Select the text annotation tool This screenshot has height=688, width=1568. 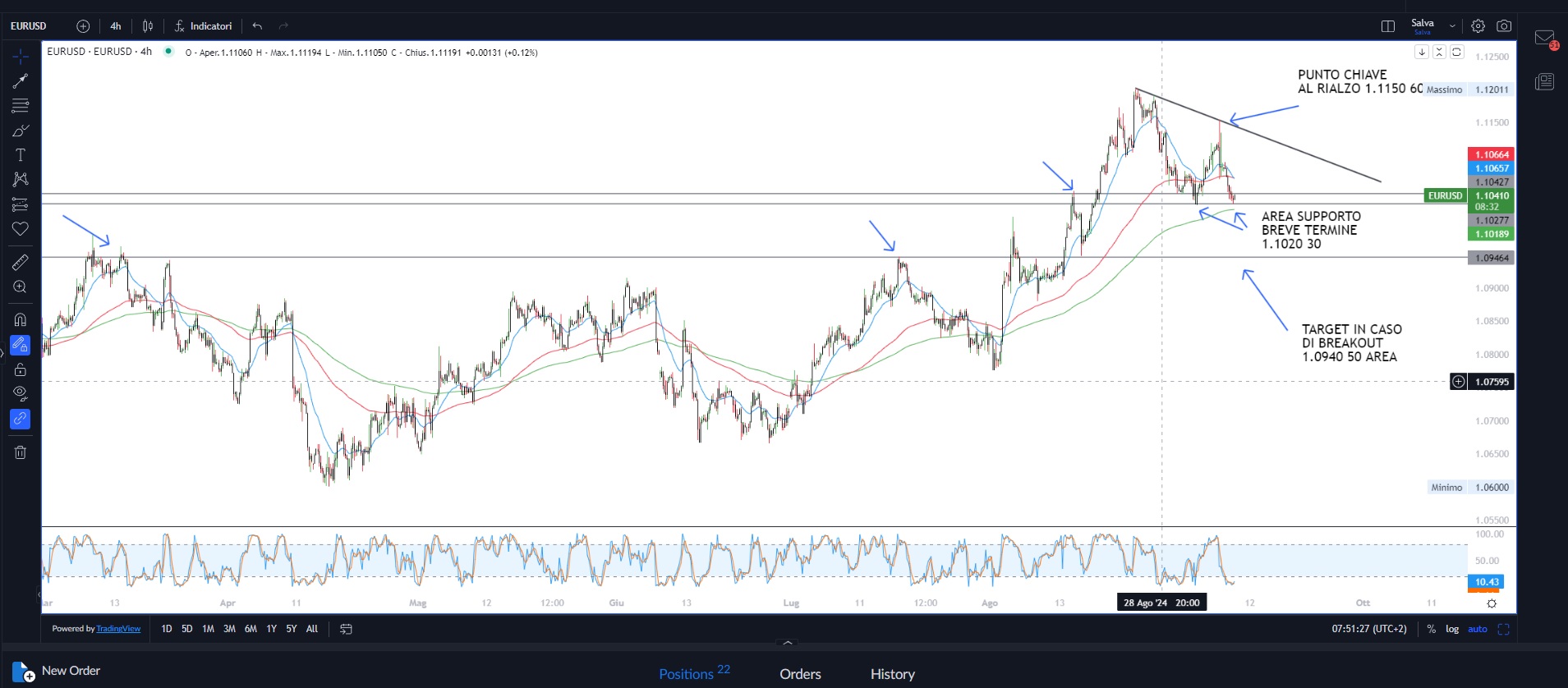(21, 155)
